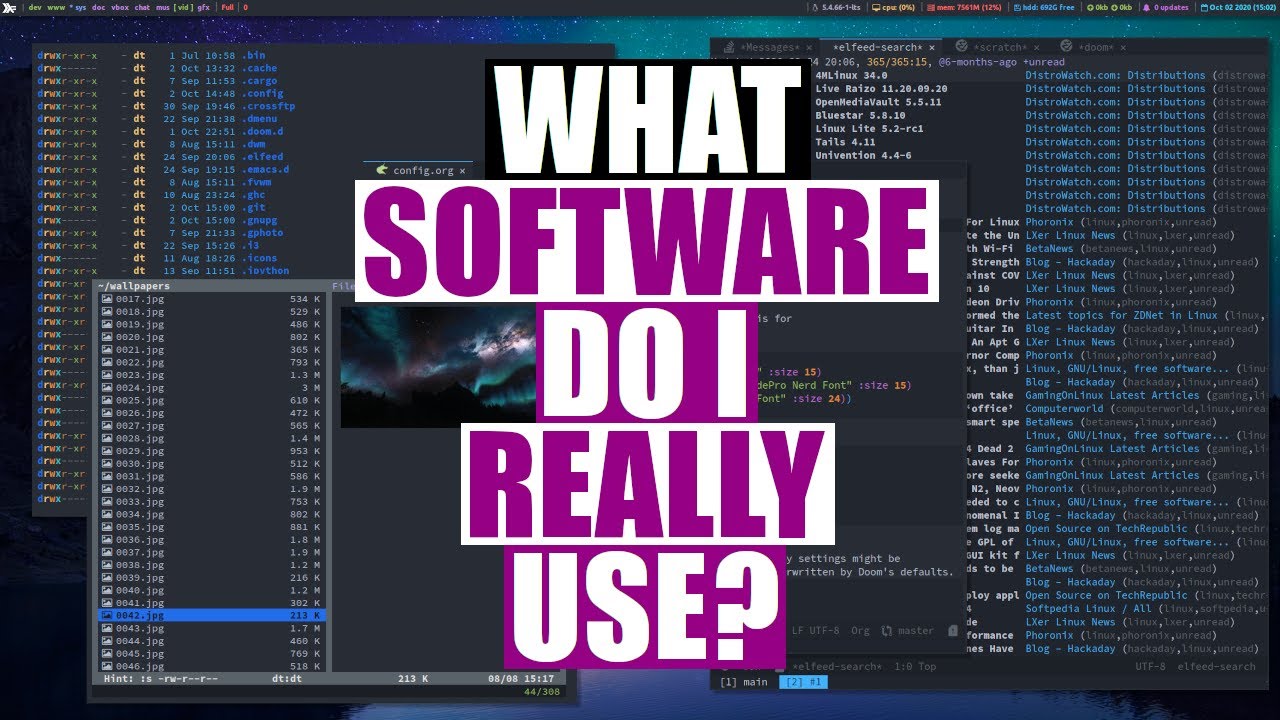
Task: Close the *elfeed-search* tab
Action: [x=931, y=47]
